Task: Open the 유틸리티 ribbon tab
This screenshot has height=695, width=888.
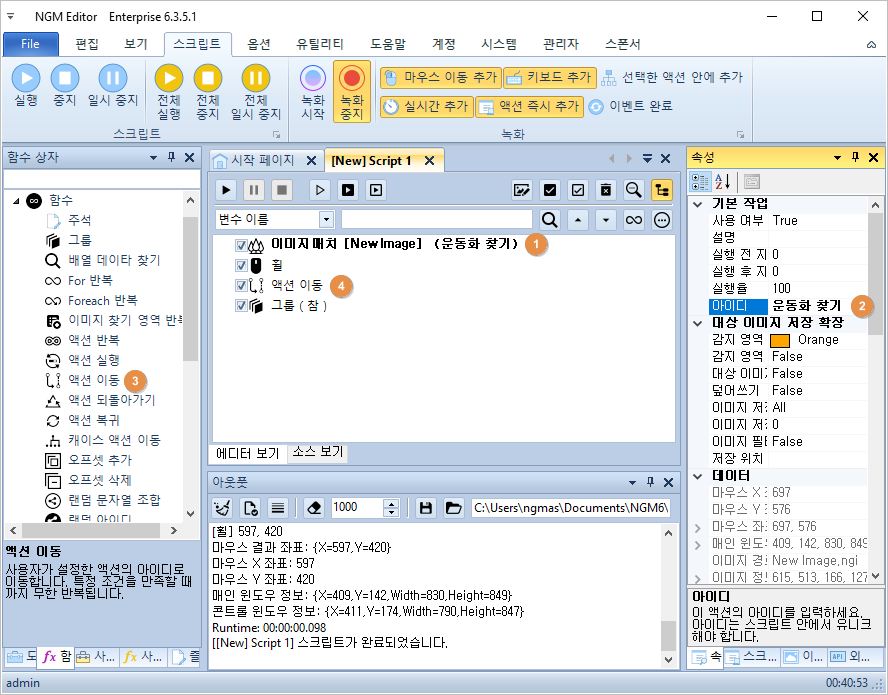Action: [x=320, y=44]
